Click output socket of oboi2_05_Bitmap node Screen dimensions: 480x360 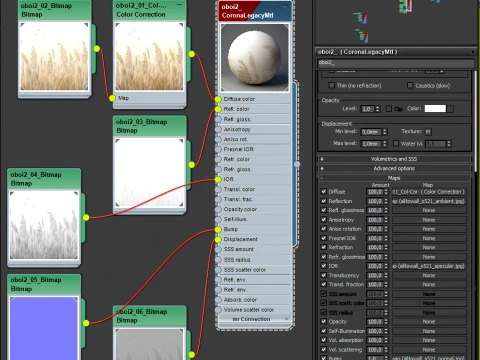coord(86,323)
